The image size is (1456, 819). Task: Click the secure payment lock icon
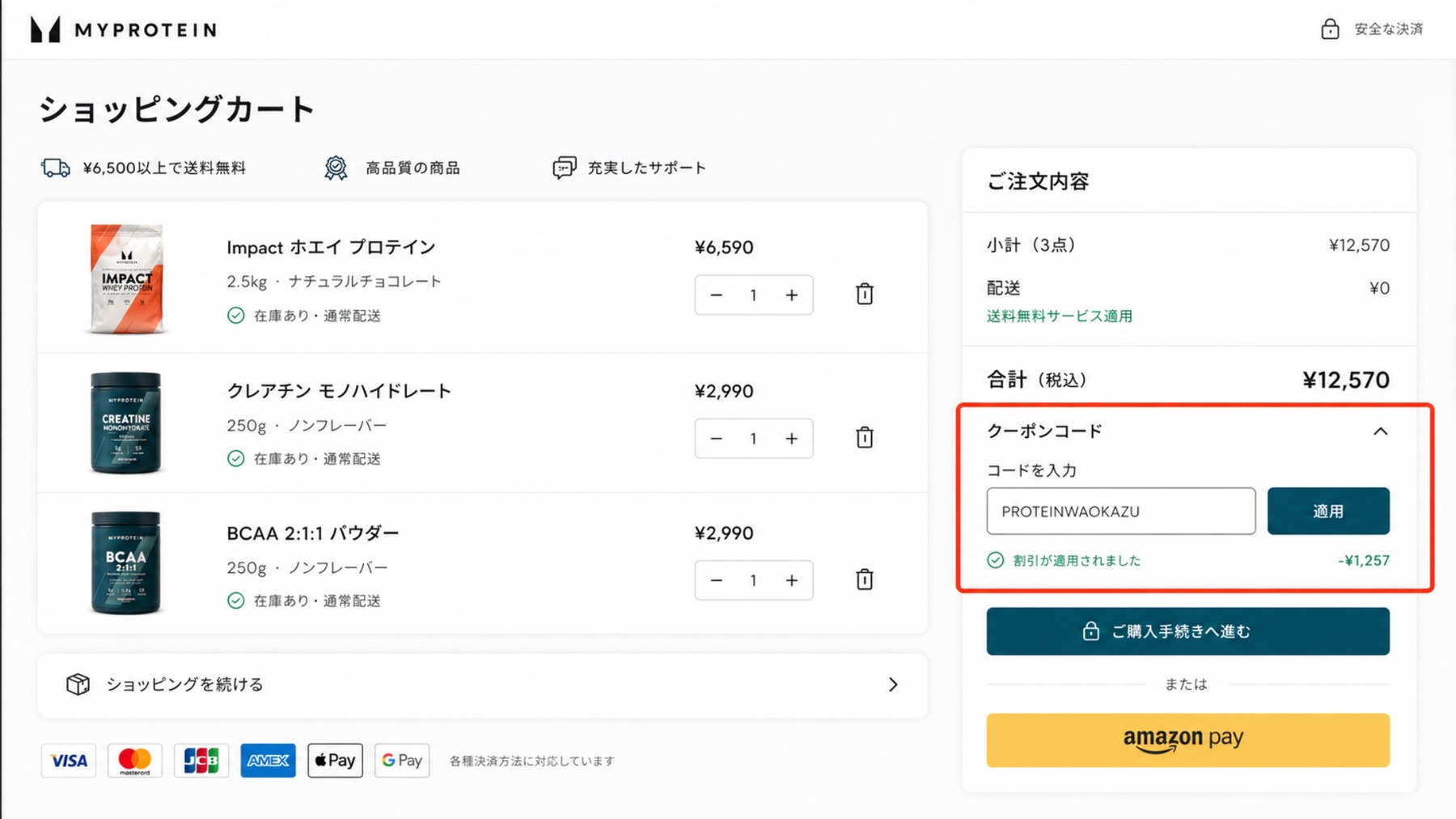pyautogui.click(x=1330, y=29)
